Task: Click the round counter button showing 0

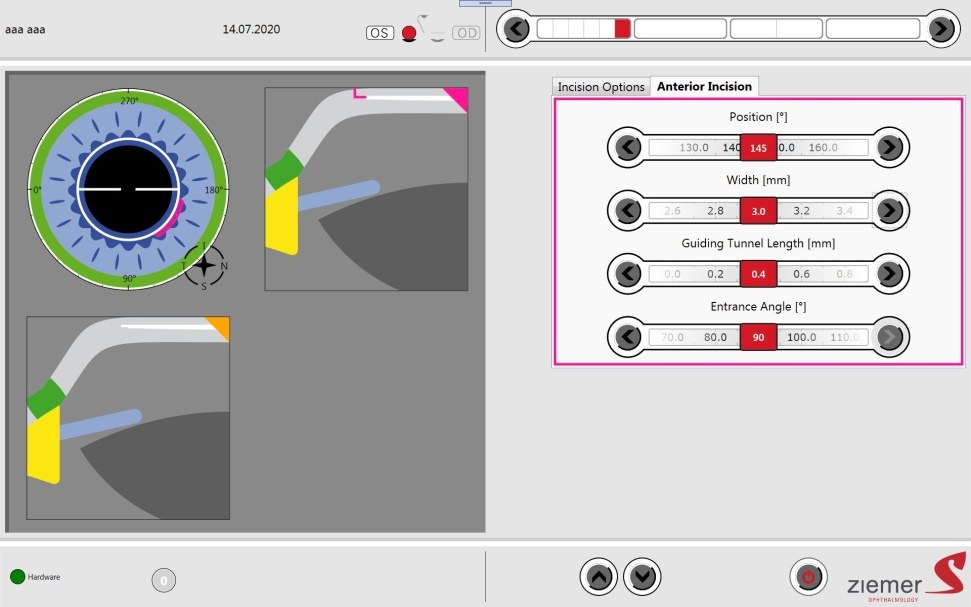Action: point(163,580)
